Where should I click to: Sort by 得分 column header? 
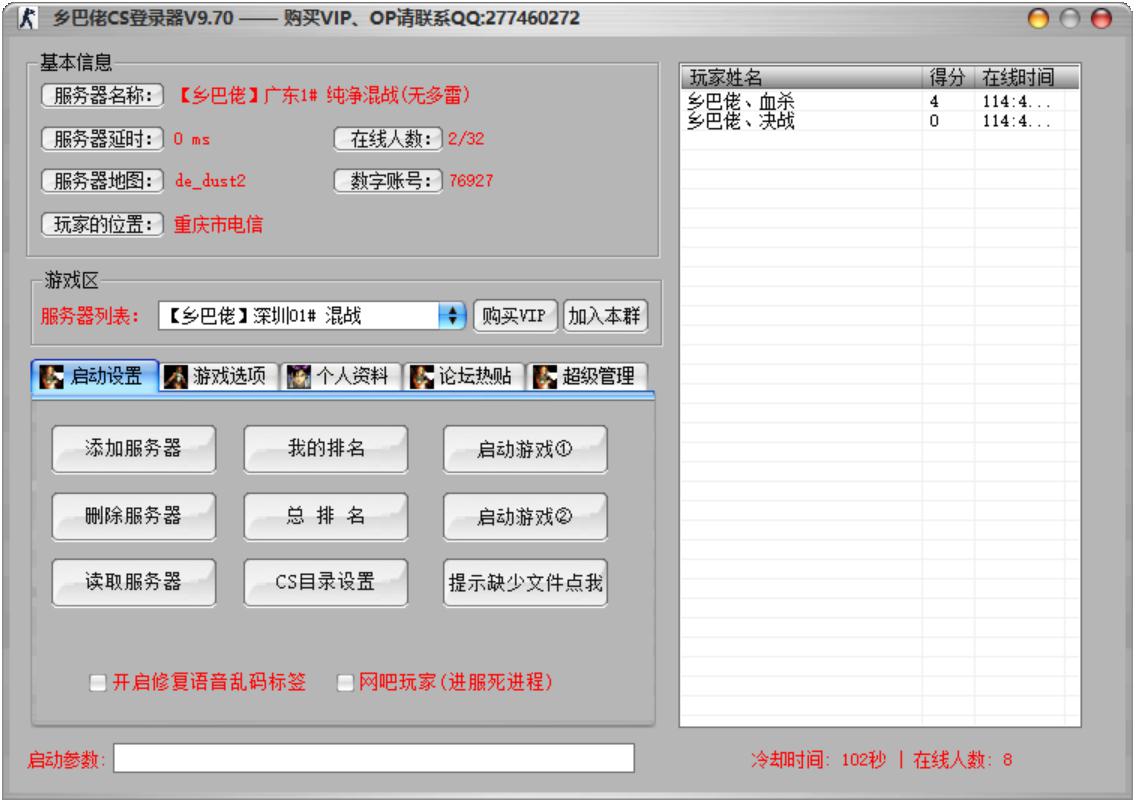[947, 79]
